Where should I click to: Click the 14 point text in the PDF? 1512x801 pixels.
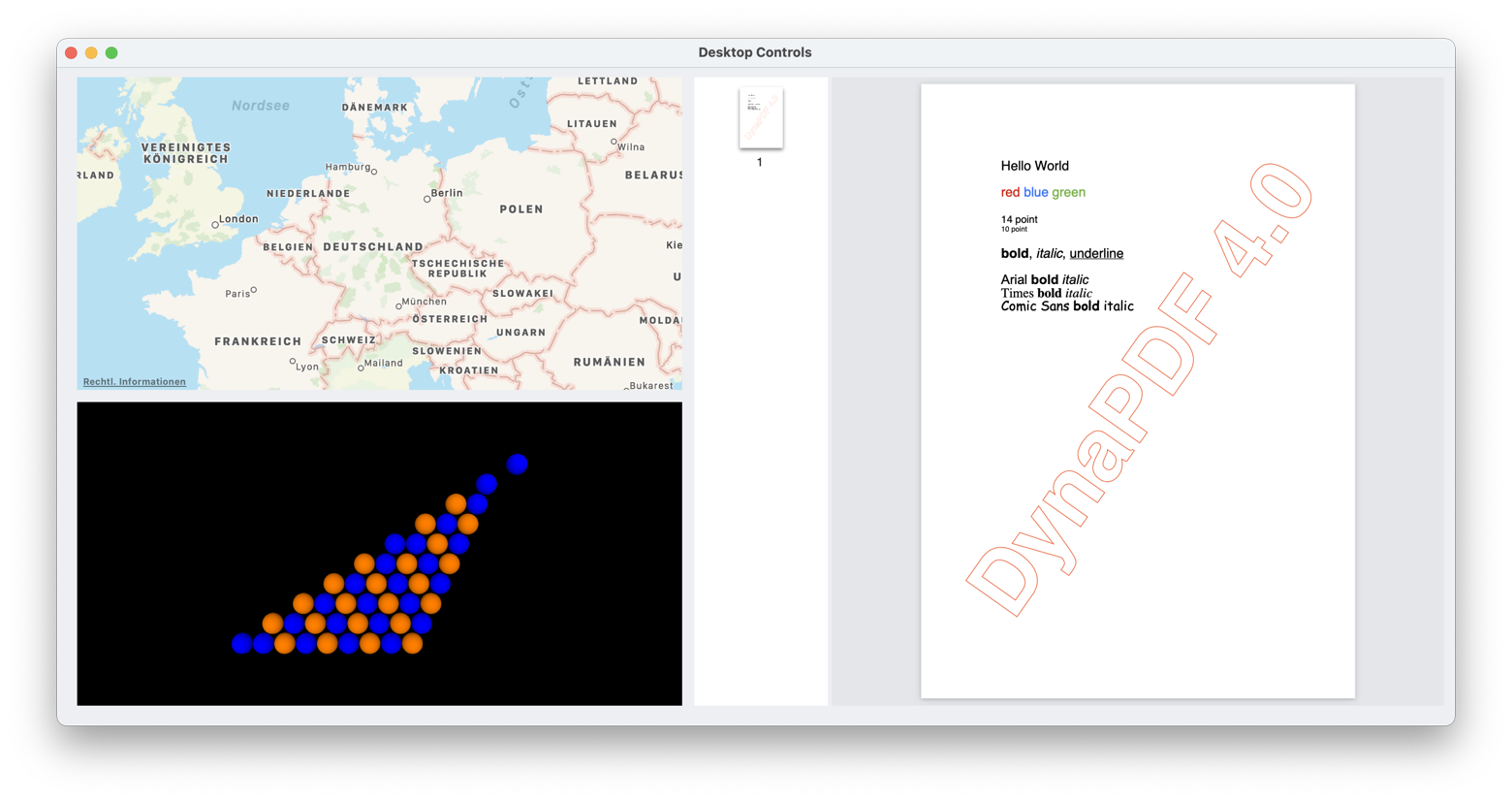1020,220
